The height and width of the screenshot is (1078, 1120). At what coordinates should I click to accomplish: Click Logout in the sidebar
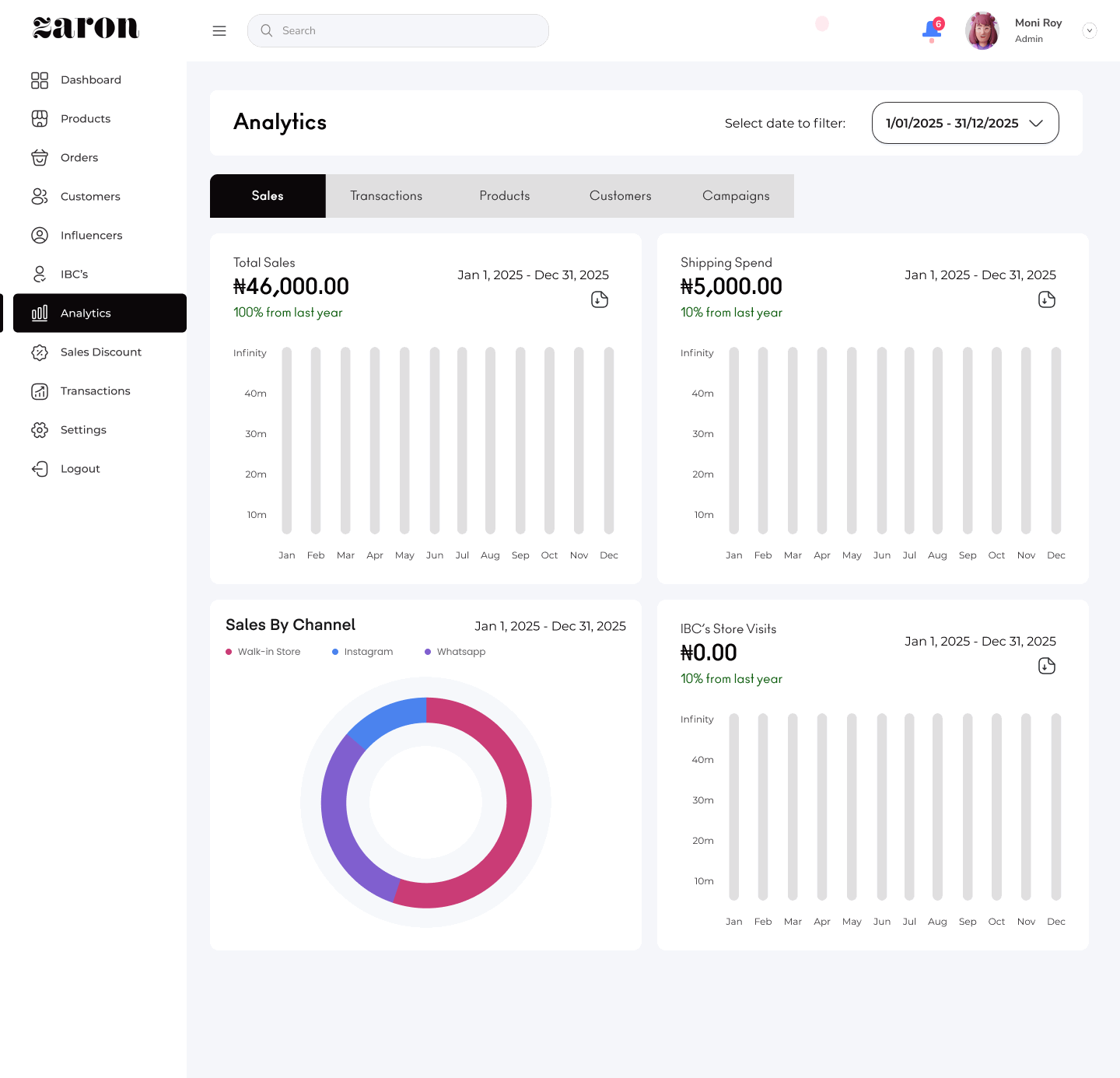coord(100,469)
